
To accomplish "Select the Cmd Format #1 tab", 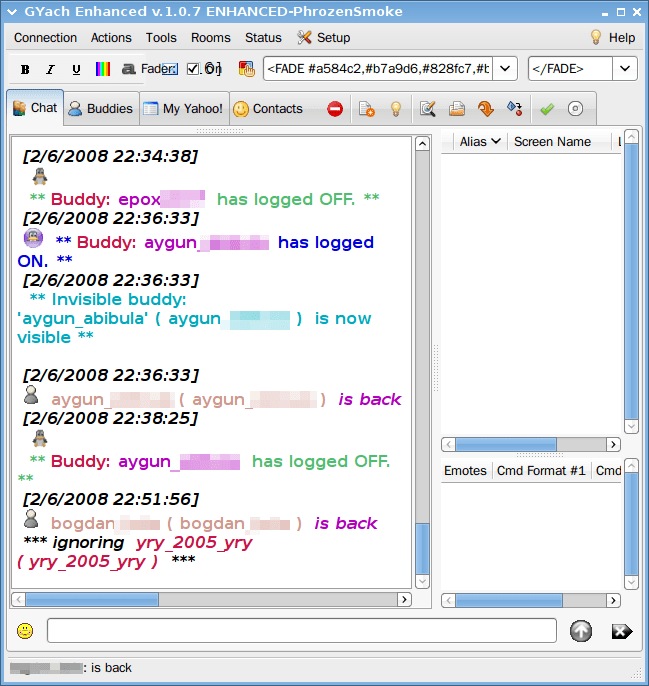I will tap(541, 471).
